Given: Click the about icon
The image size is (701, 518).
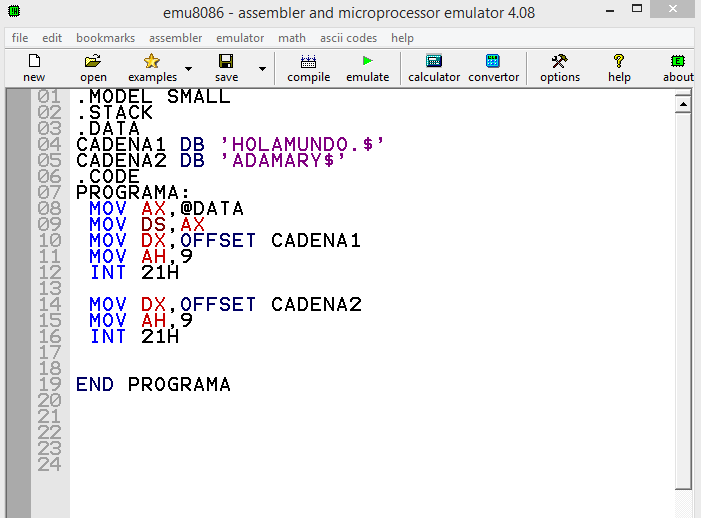Looking at the screenshot, I should pyautogui.click(x=678, y=67).
